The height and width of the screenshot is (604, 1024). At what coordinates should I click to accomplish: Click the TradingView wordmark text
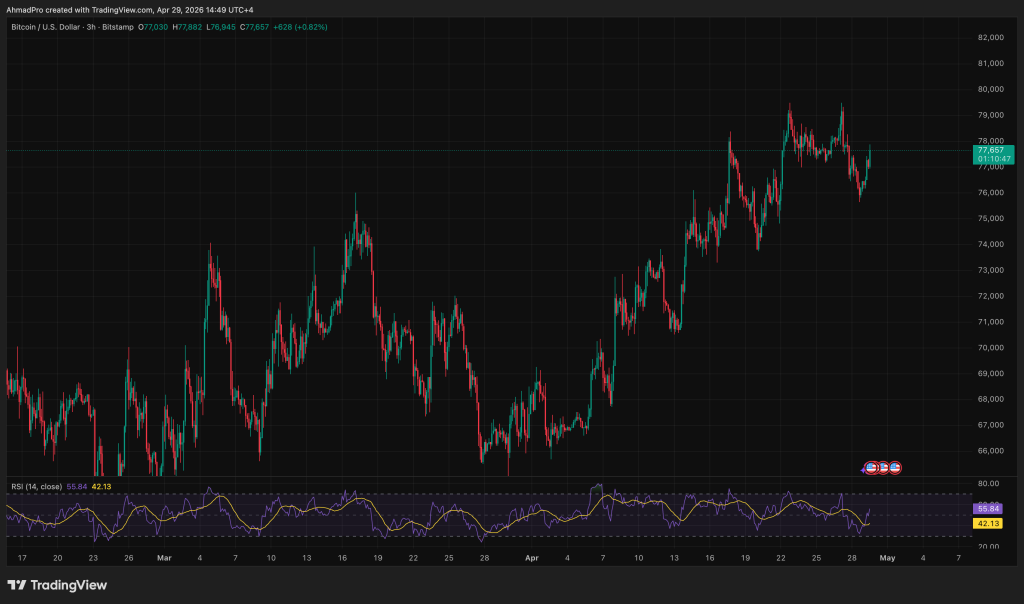[x=70, y=585]
